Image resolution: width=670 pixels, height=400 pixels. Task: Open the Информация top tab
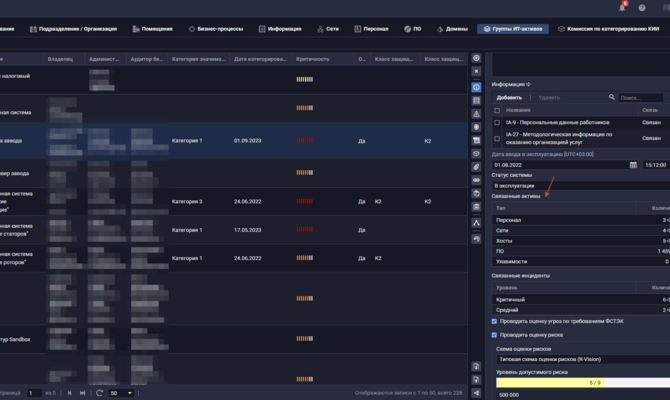[280, 29]
